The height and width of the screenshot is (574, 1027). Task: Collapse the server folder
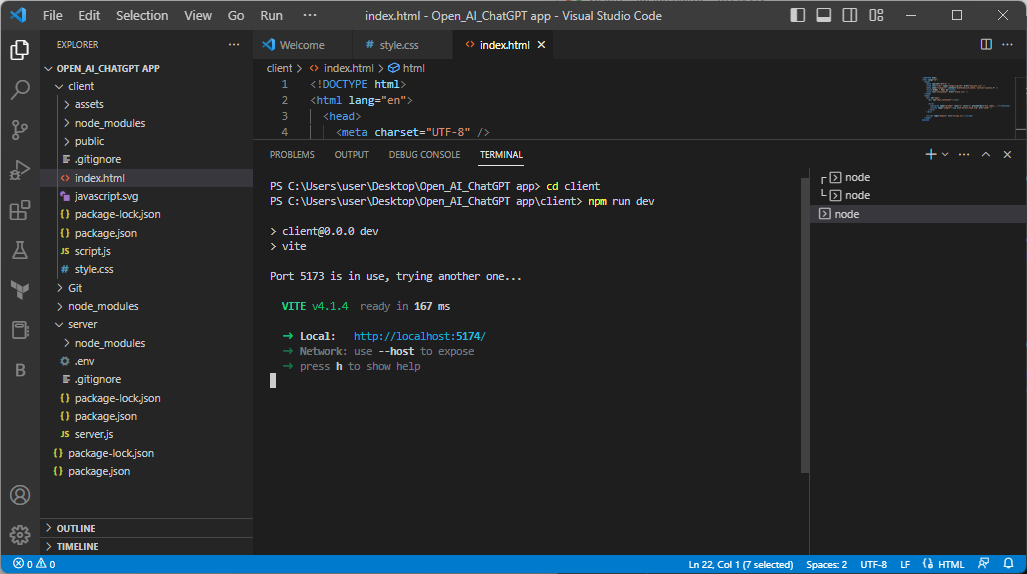[147, 324]
